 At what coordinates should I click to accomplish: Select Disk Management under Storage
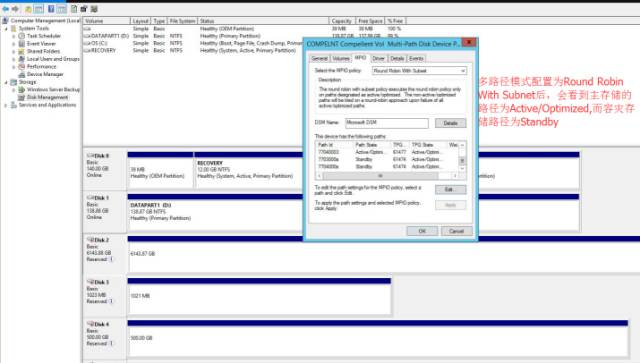coord(47,97)
